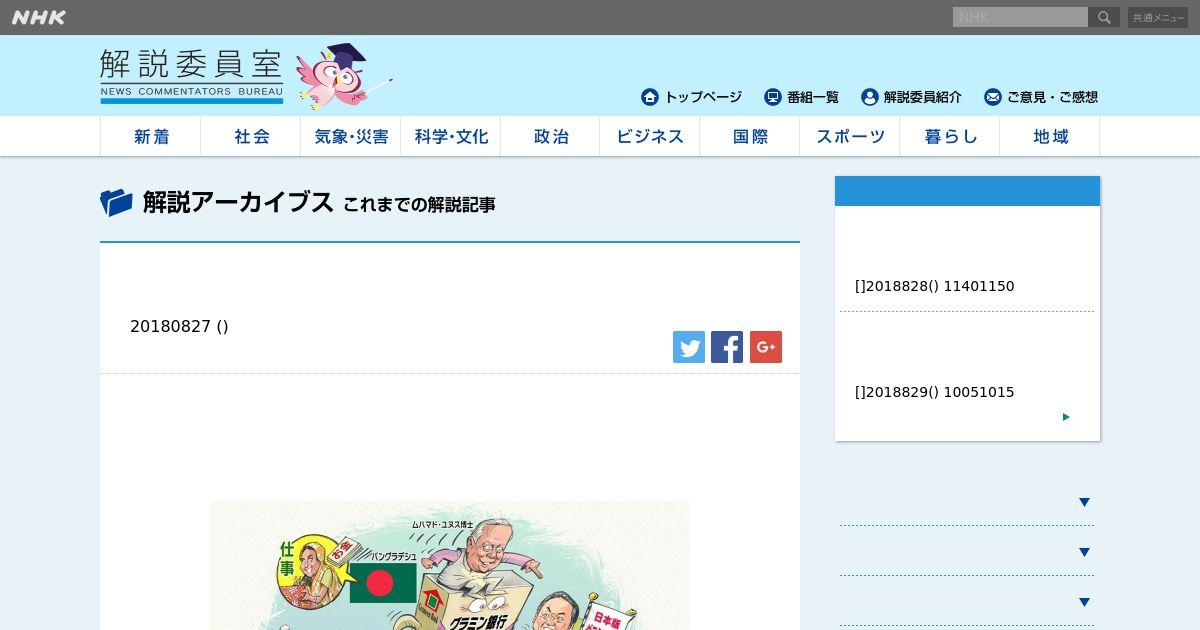This screenshot has width=1200, height=630.
Task: Expand the first sidebar dropdown arrow
Action: tap(1084, 502)
